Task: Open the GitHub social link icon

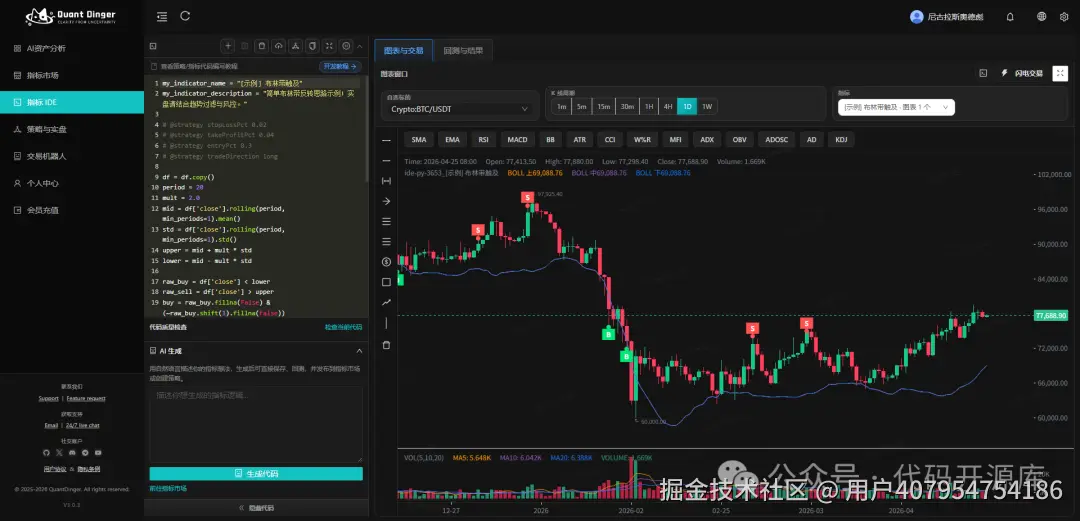Action: tap(46, 453)
